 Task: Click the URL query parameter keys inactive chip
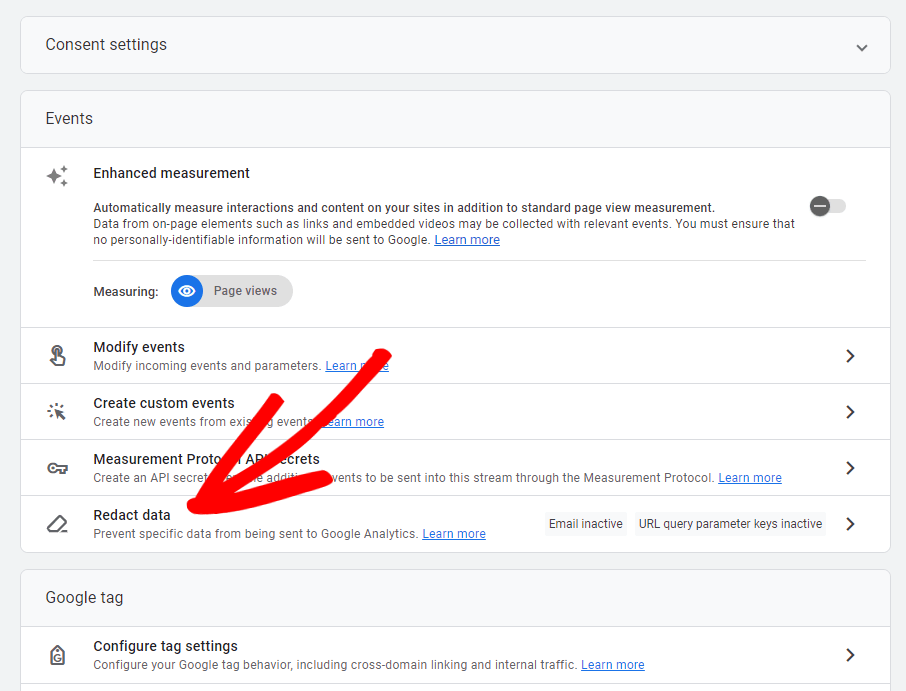(x=730, y=523)
